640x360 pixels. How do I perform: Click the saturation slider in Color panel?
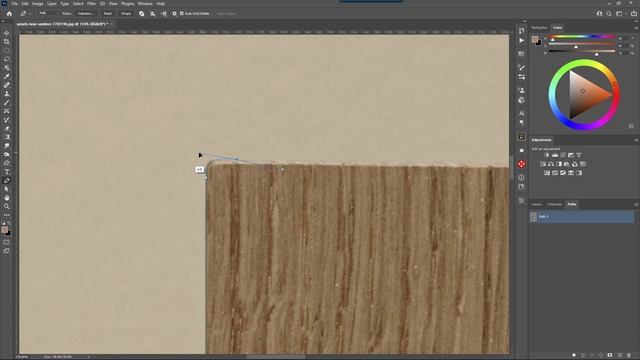point(581,44)
